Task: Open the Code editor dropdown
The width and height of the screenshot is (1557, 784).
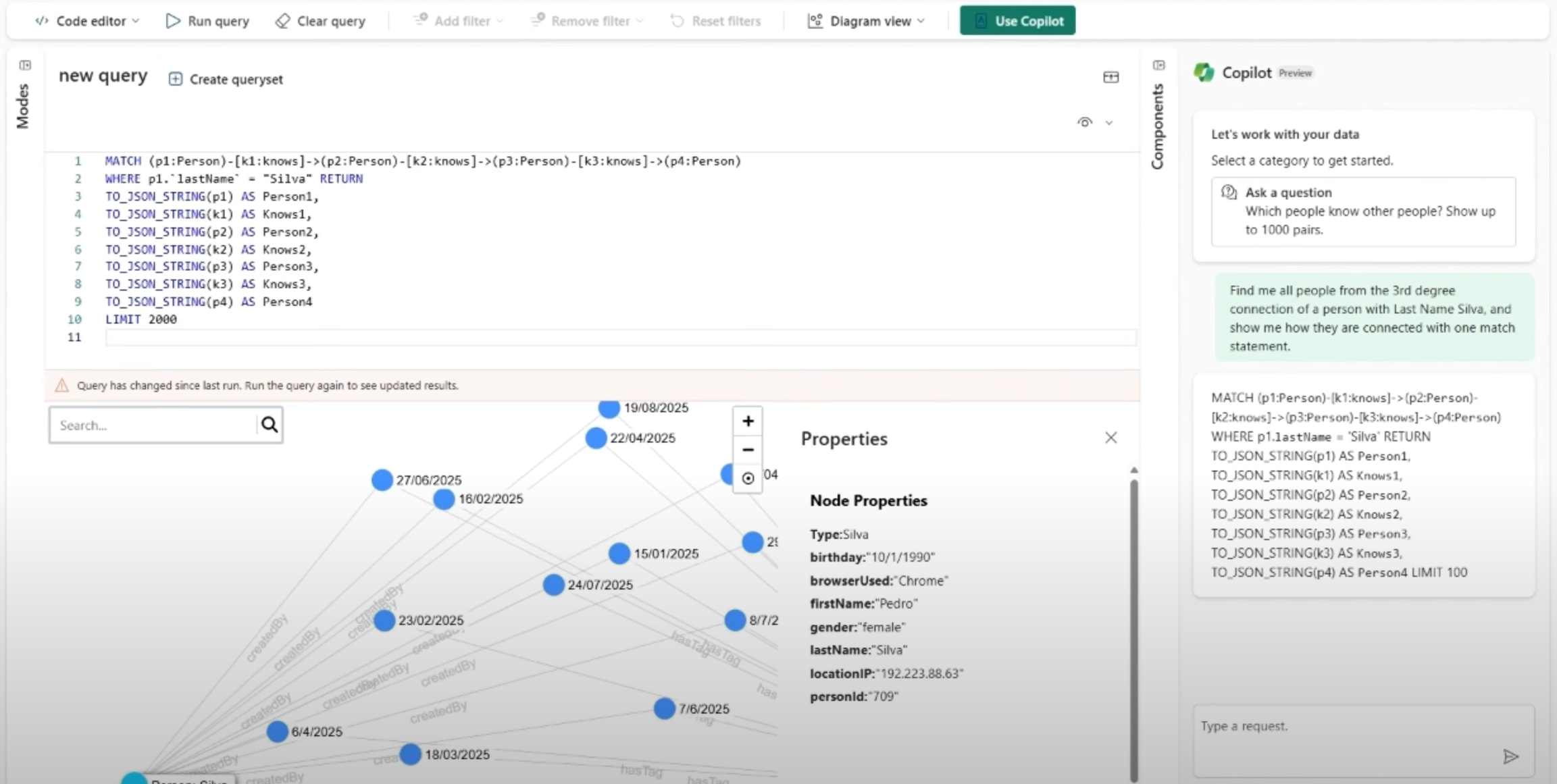Action: [x=88, y=21]
